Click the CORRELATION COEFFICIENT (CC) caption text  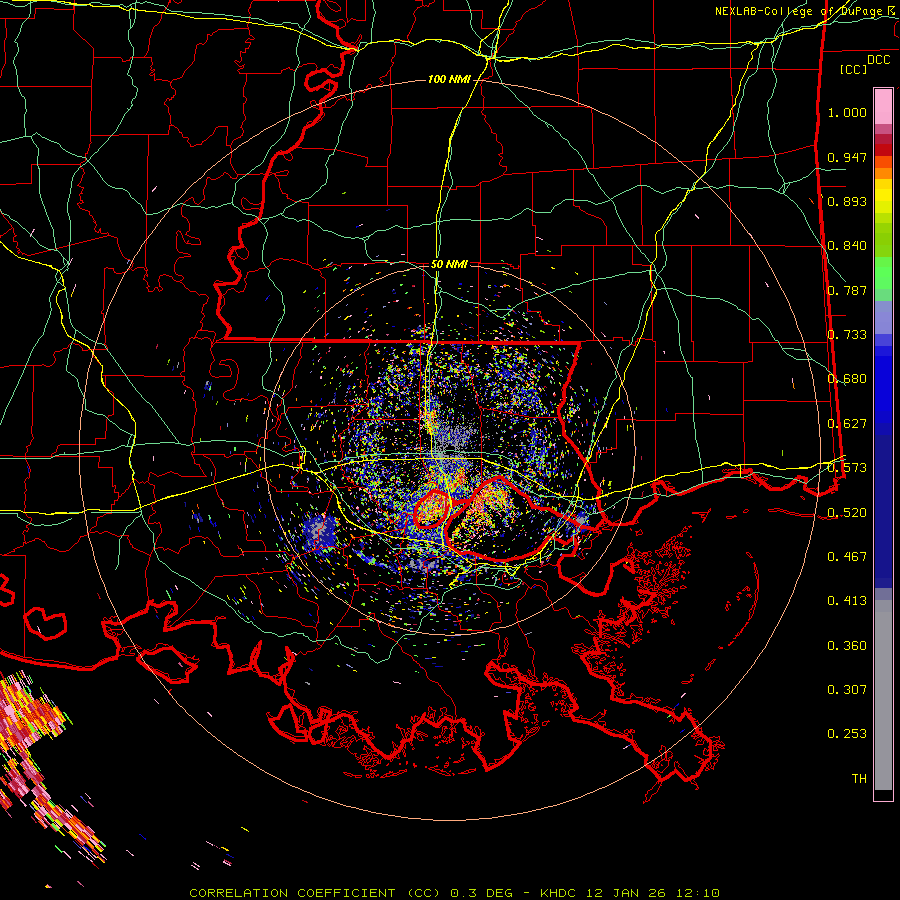(x=315, y=893)
